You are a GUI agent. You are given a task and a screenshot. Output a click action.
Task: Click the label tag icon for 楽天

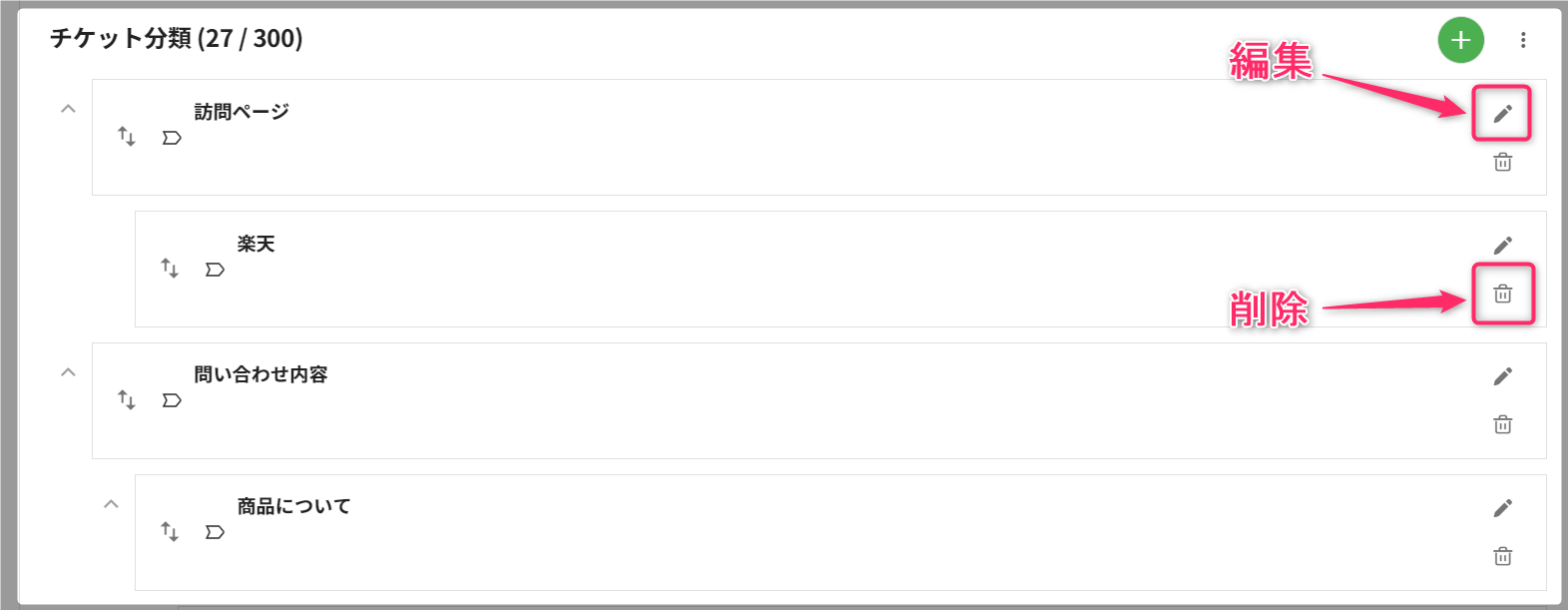(215, 270)
